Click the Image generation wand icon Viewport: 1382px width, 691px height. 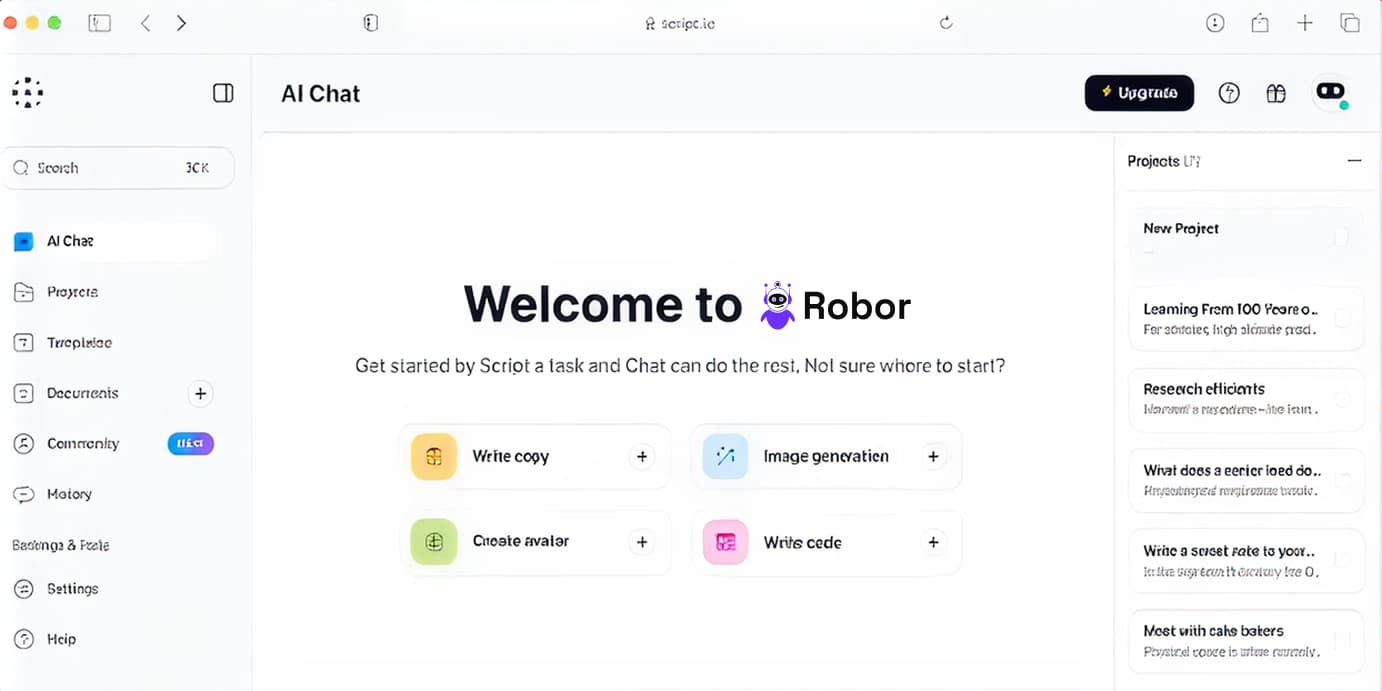pyautogui.click(x=725, y=457)
